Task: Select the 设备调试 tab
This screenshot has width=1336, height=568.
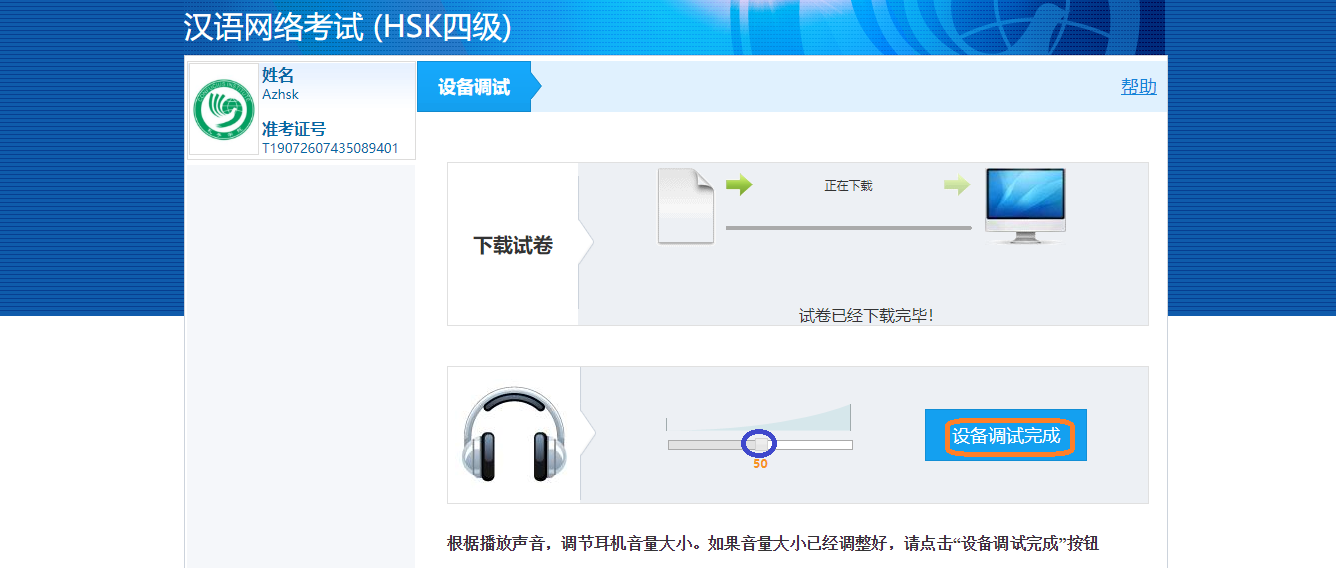Action: pos(474,87)
